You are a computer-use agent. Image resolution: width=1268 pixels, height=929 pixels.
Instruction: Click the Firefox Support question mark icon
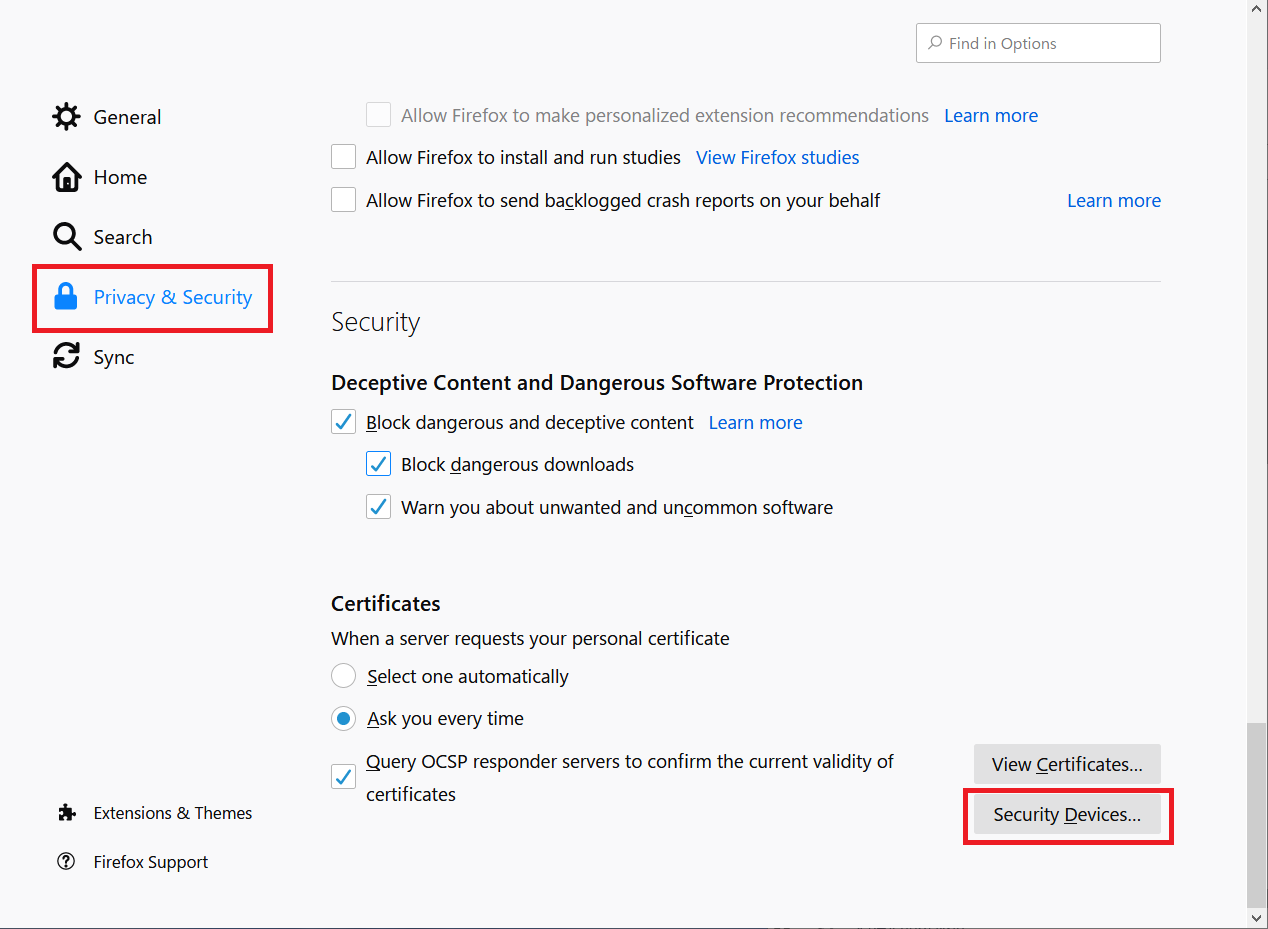(x=66, y=861)
